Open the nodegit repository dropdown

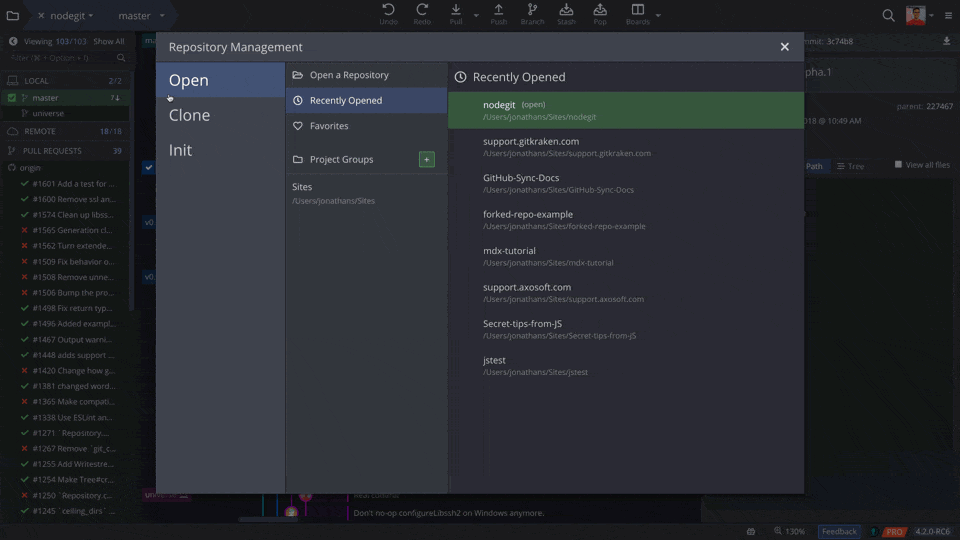click(91, 16)
